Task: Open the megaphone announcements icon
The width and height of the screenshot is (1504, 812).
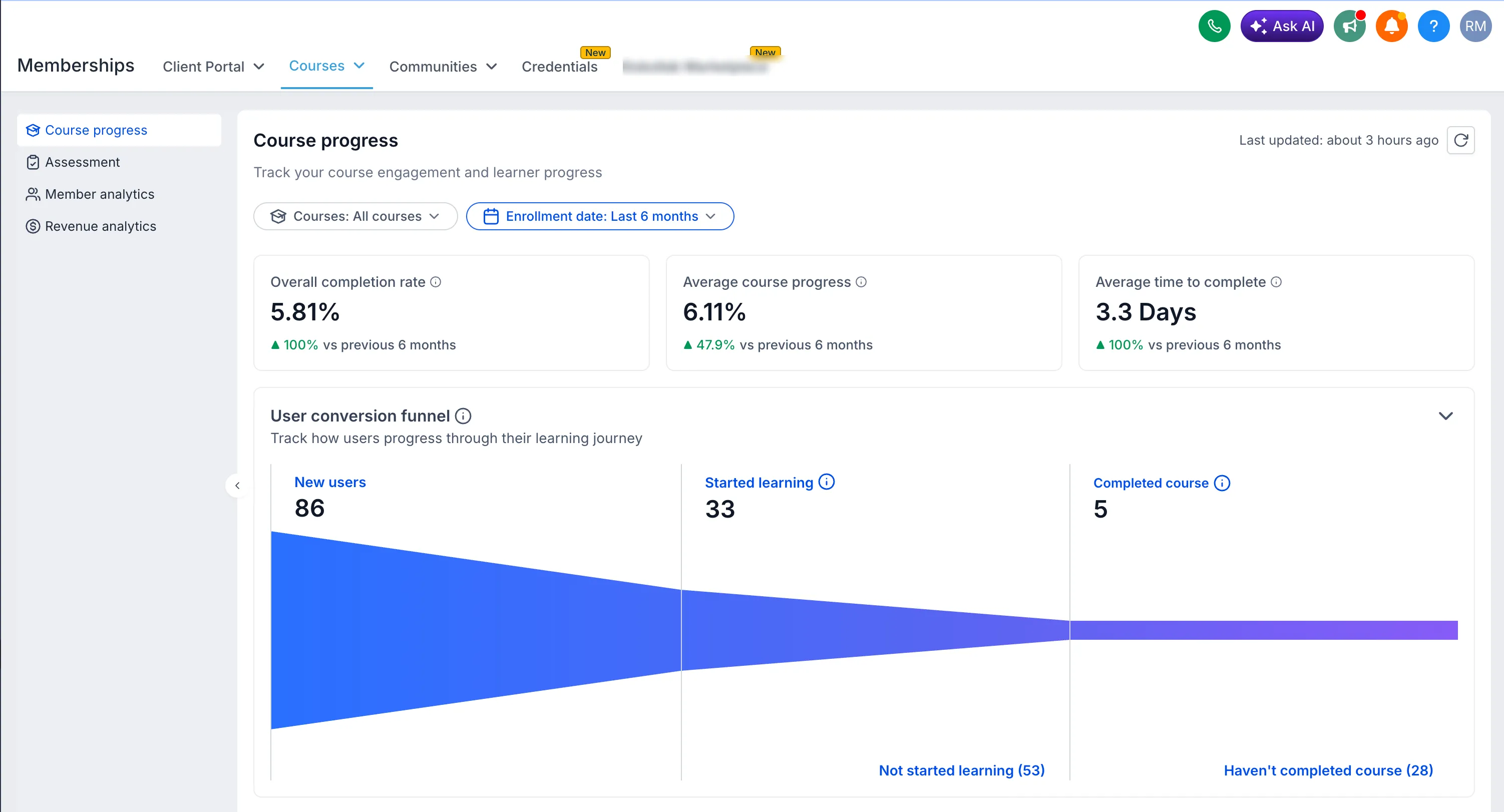Action: click(x=1349, y=26)
